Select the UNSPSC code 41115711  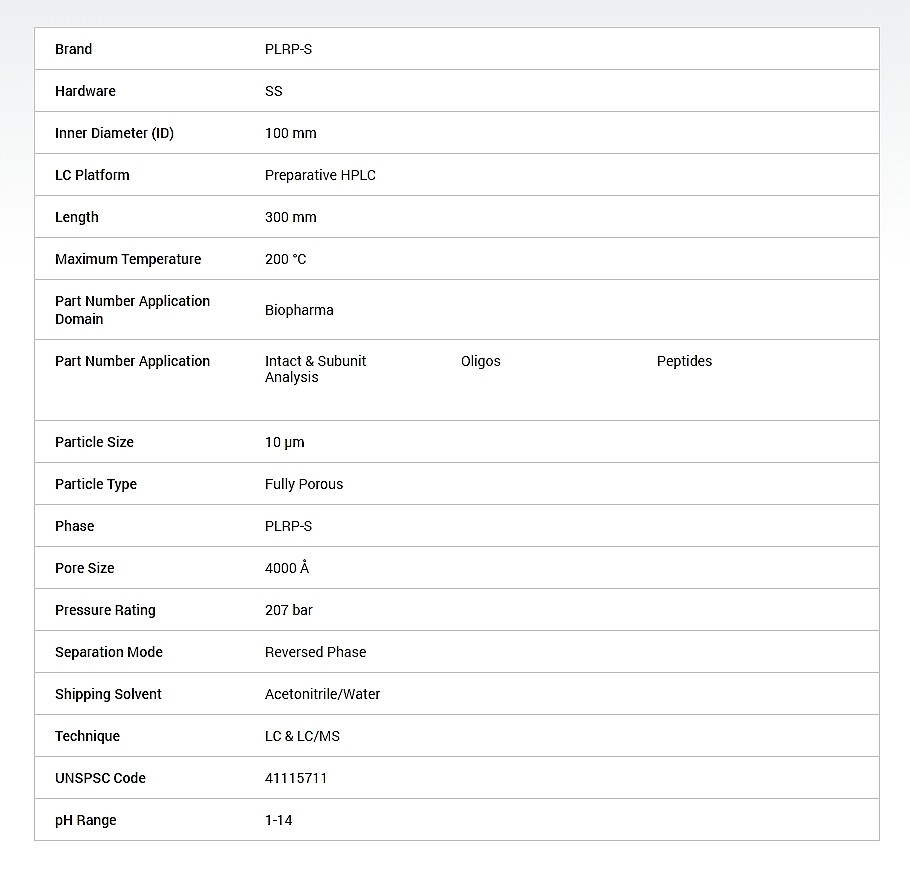tap(296, 778)
